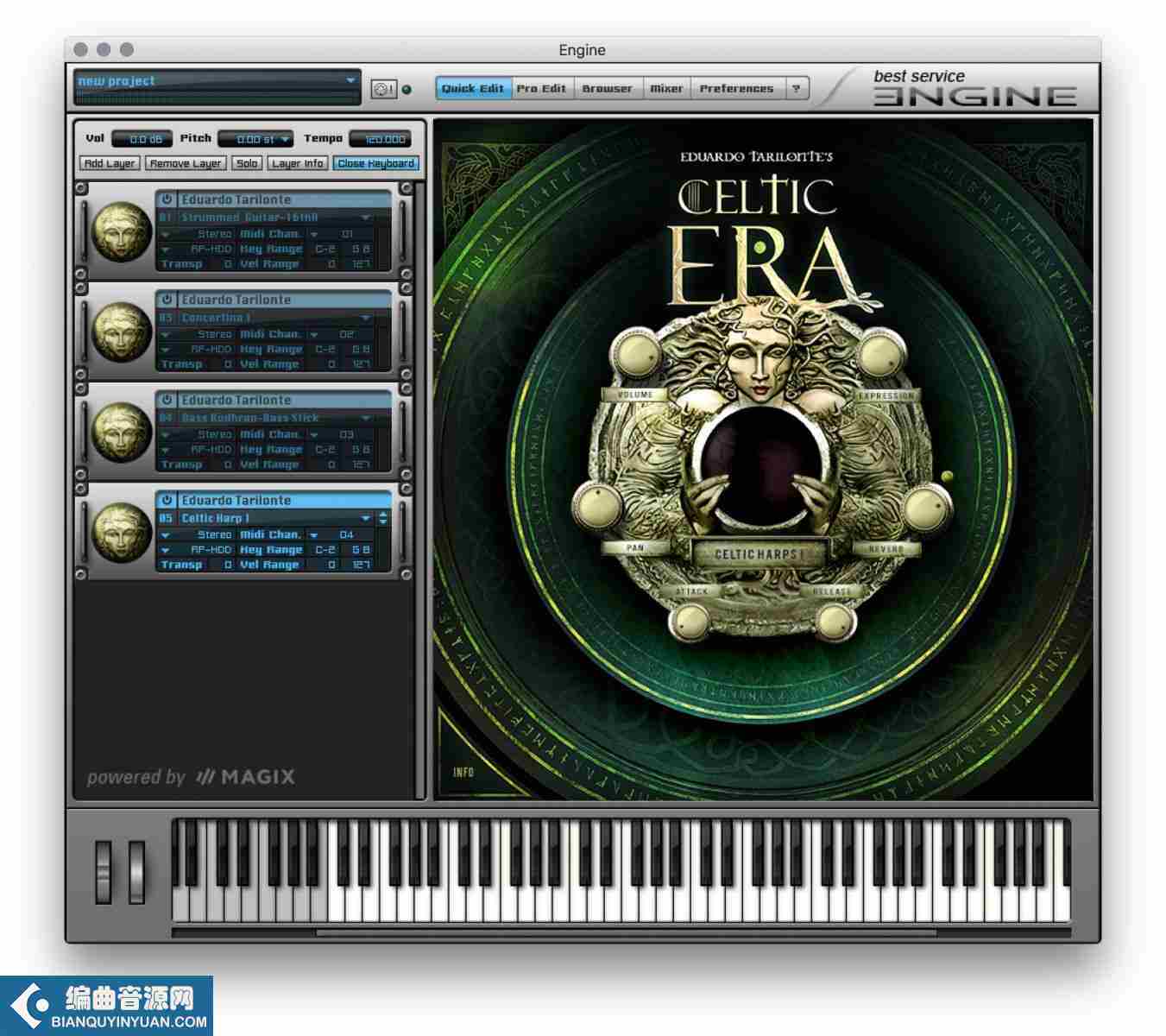Click the keyboard horizontal scrollbar
The width and height of the screenshot is (1166, 1036).
pyautogui.click(x=626, y=932)
